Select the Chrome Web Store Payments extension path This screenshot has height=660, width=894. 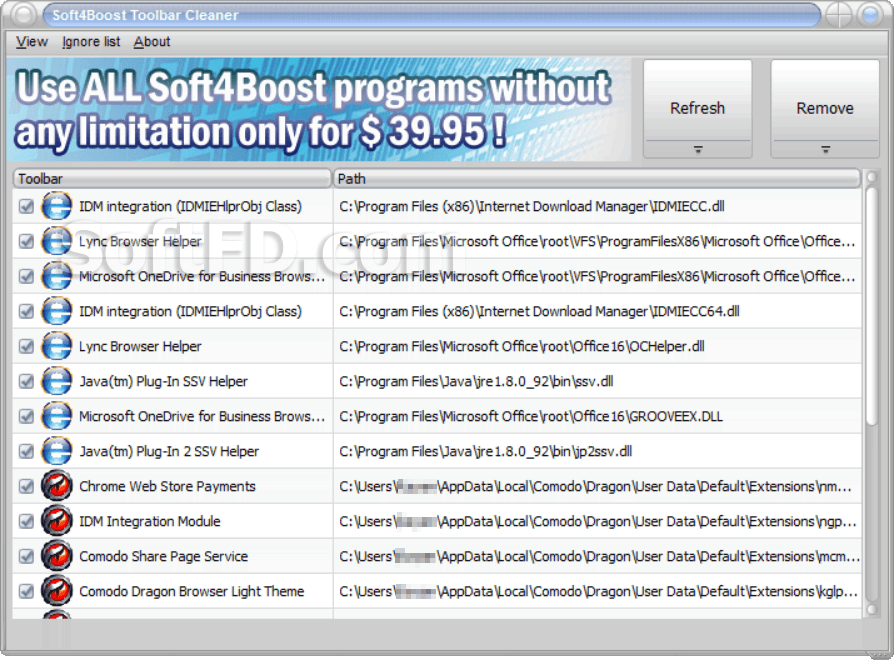pos(595,486)
